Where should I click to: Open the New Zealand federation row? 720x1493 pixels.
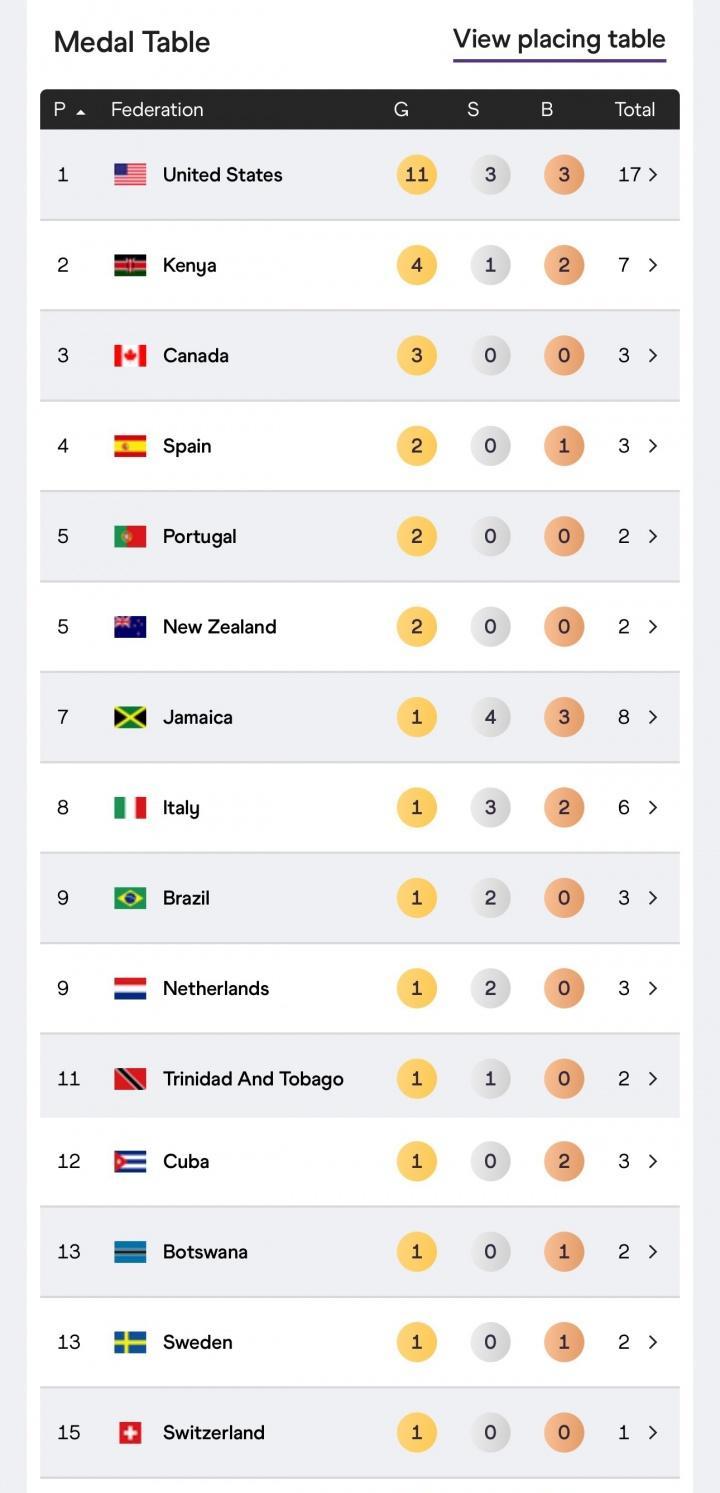pyautogui.click(x=220, y=627)
